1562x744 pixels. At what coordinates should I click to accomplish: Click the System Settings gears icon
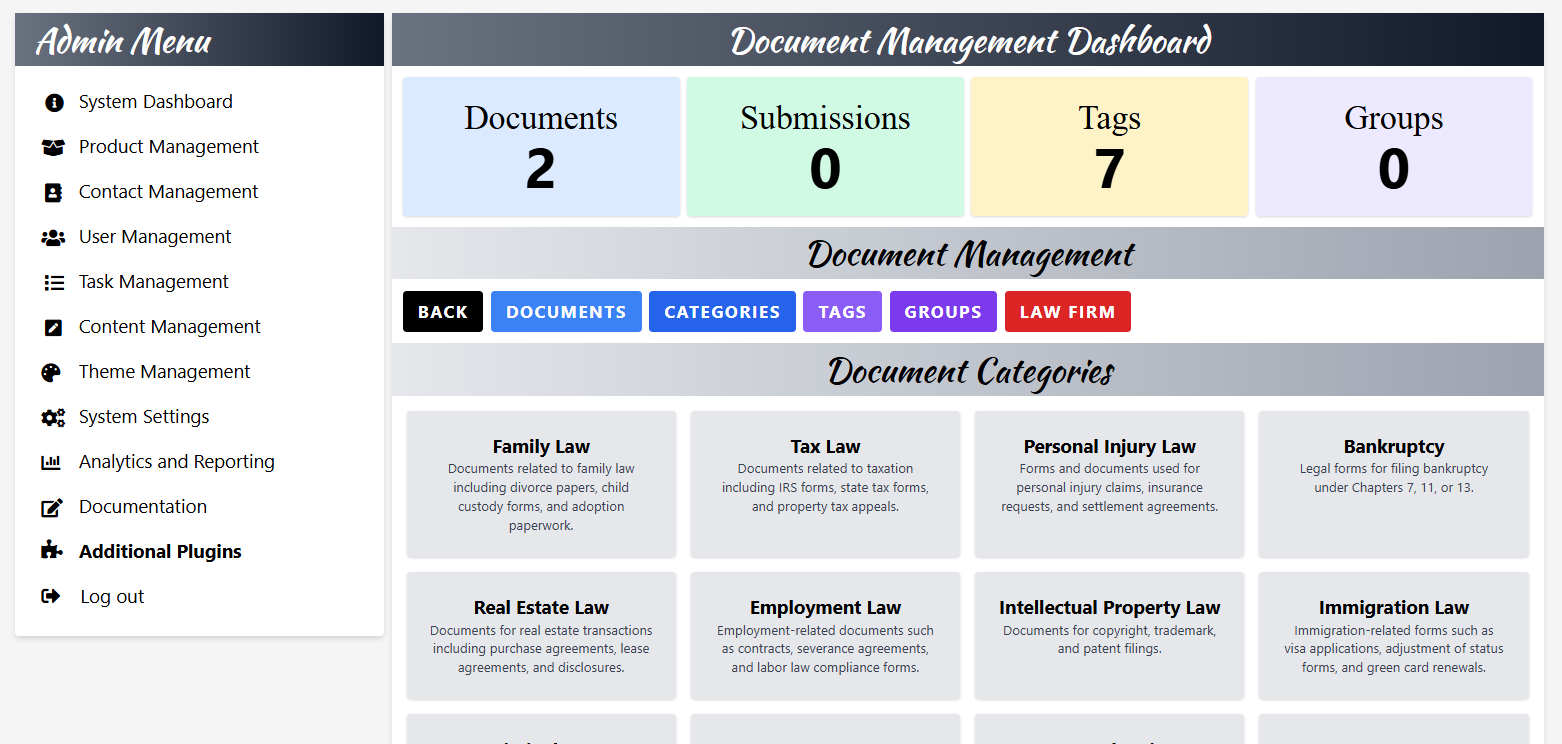53,417
